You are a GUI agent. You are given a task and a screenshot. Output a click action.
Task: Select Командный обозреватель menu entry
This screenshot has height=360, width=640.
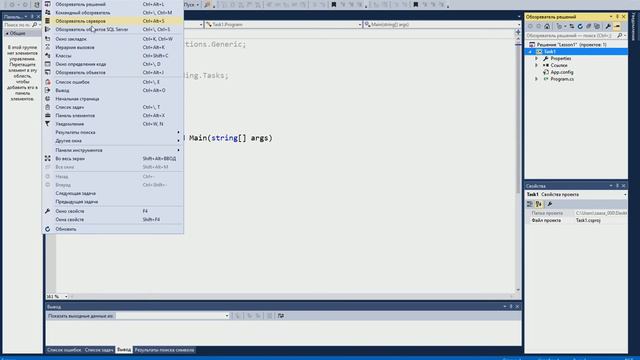point(113,13)
